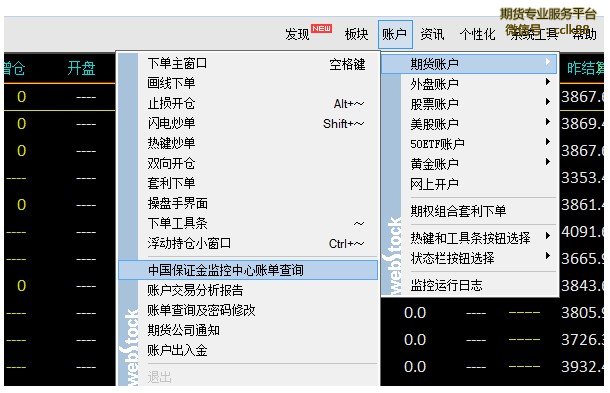Screen dimensions: 610x393
Task: Open the 板块 menu
Action: pos(356,34)
